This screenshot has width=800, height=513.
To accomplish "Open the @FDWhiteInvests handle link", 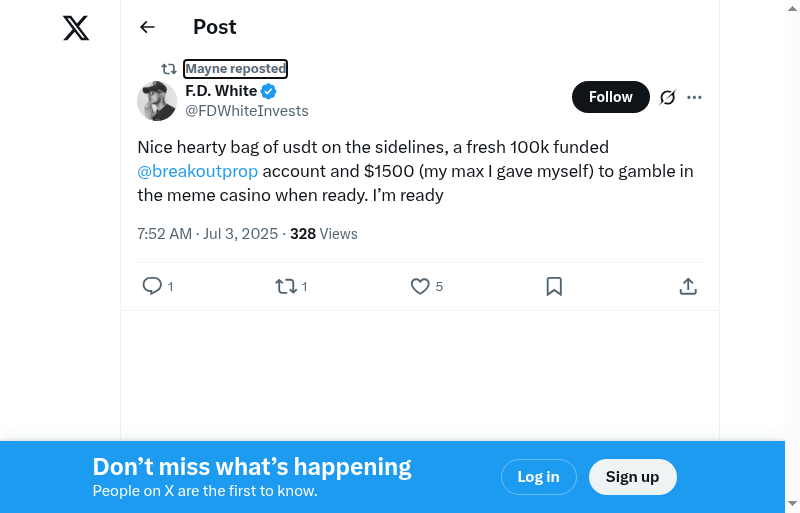I will pyautogui.click(x=247, y=111).
